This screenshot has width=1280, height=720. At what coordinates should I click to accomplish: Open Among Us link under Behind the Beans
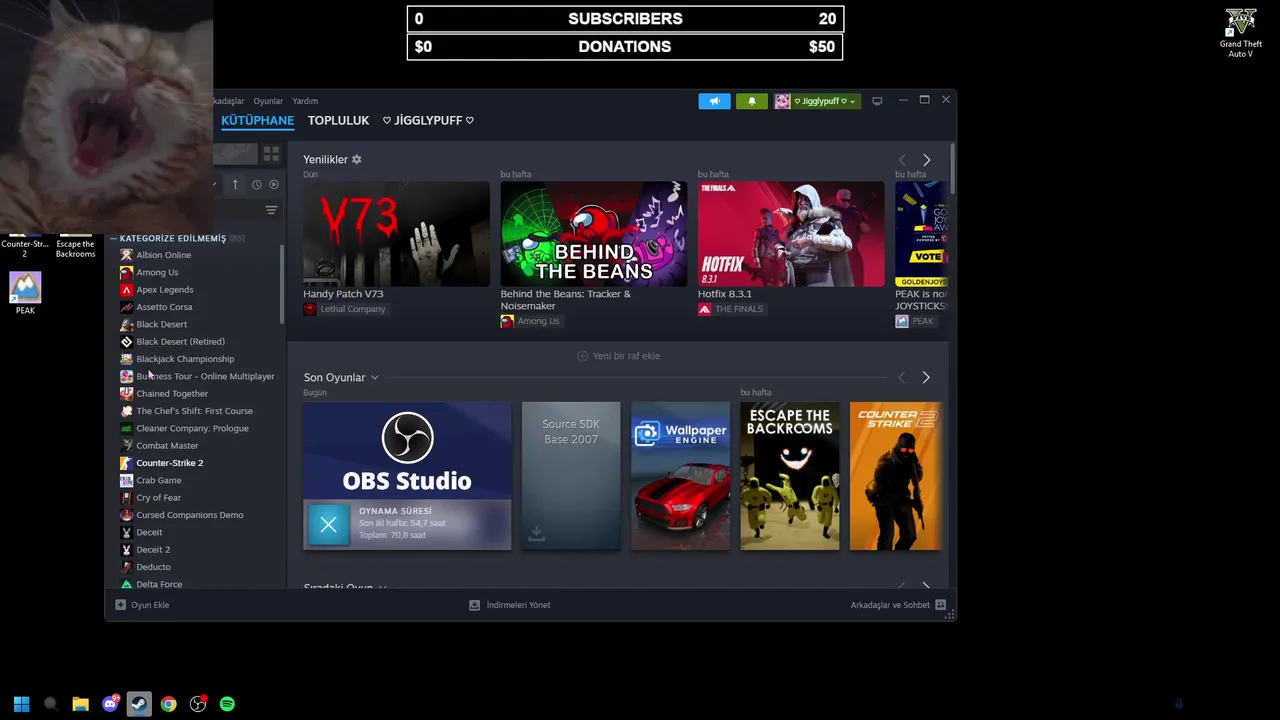[x=530, y=321]
